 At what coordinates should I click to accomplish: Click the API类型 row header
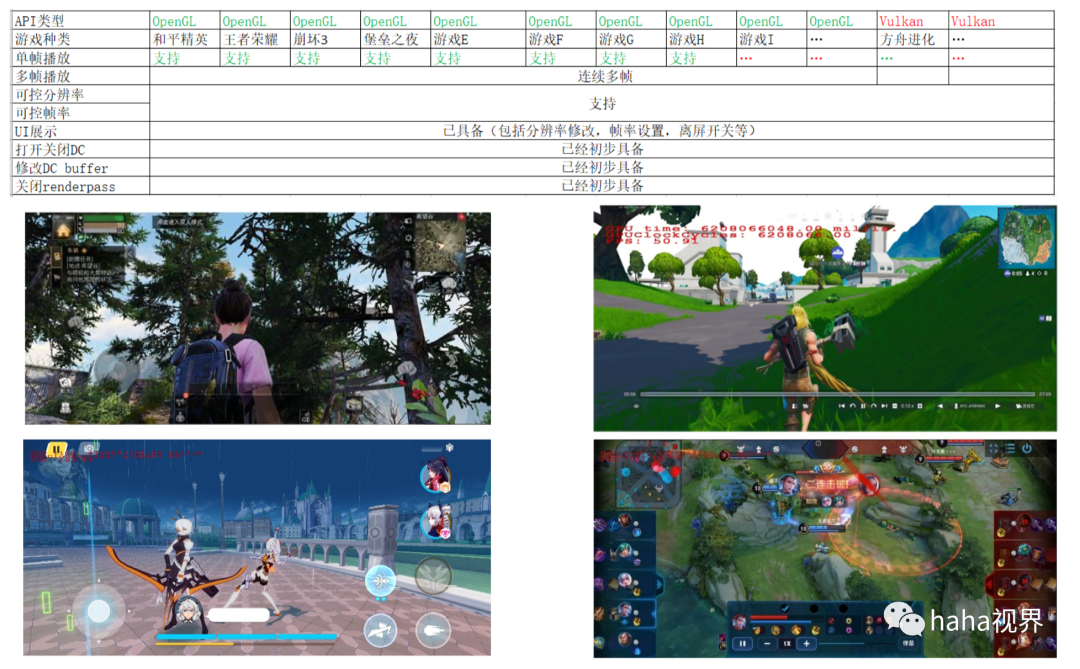coord(81,21)
